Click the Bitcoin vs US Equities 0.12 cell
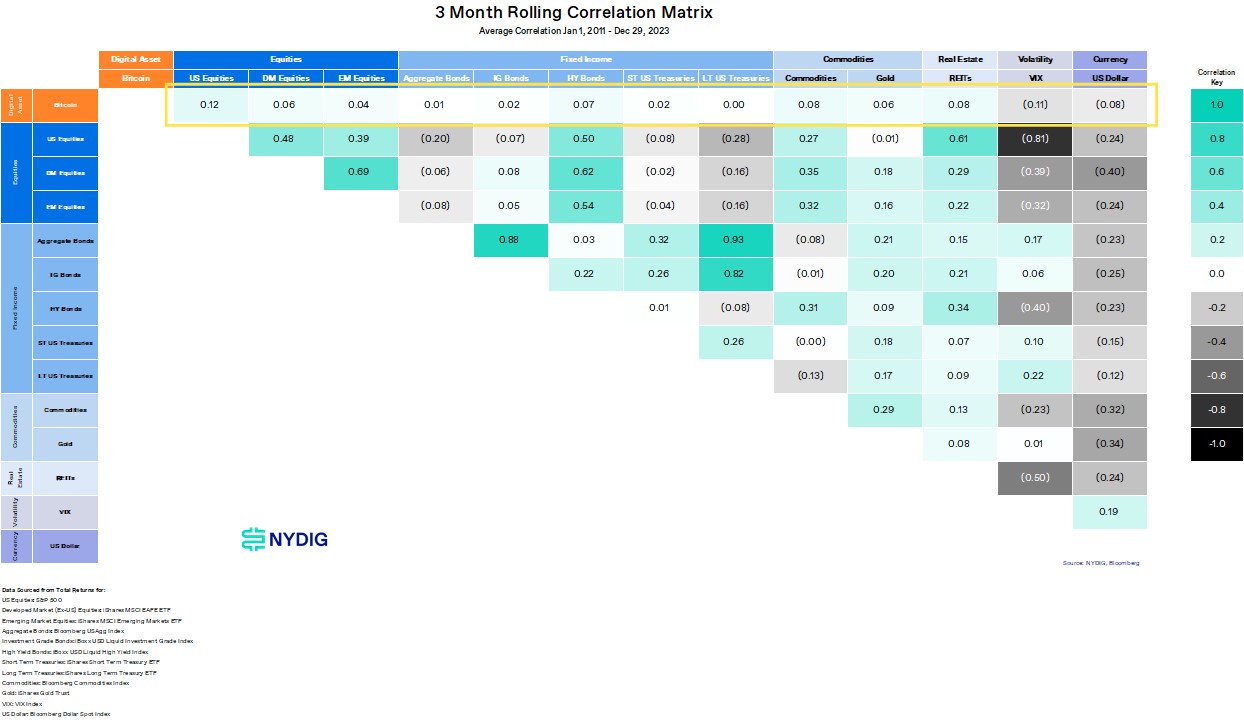1244x720 pixels. [x=211, y=104]
